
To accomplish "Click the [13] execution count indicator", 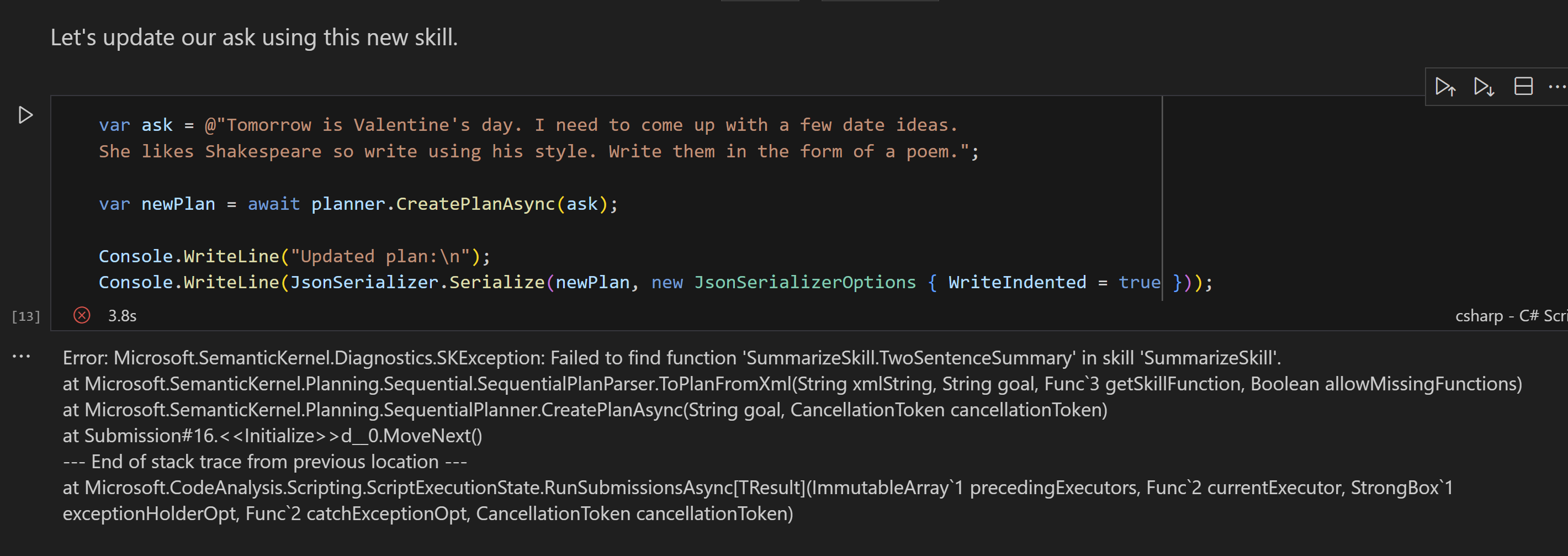I will tap(25, 315).
